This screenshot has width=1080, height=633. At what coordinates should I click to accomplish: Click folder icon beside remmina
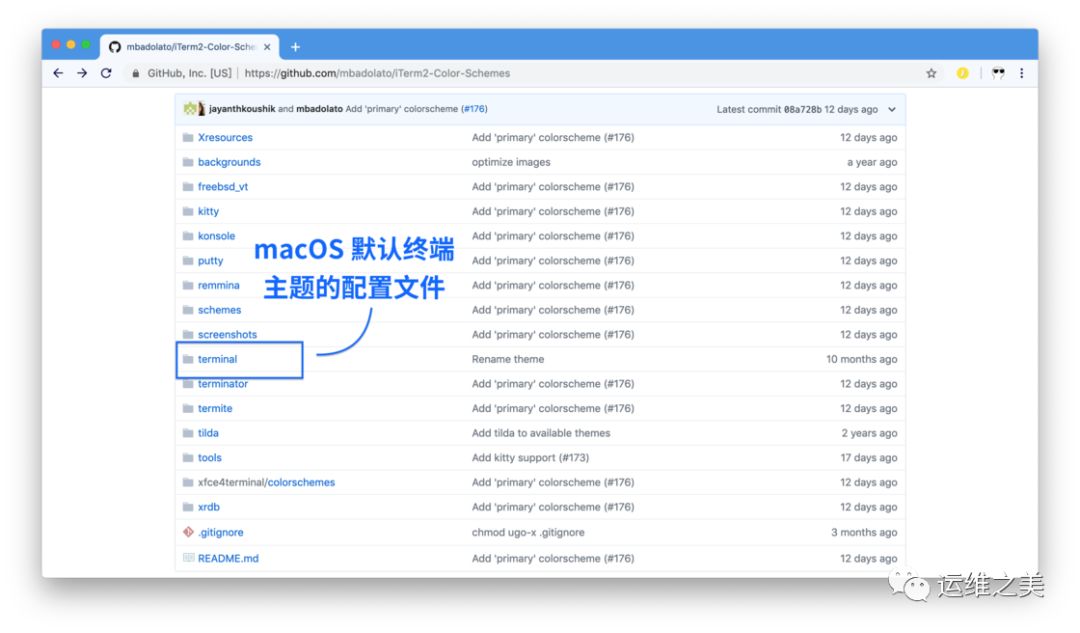click(188, 285)
